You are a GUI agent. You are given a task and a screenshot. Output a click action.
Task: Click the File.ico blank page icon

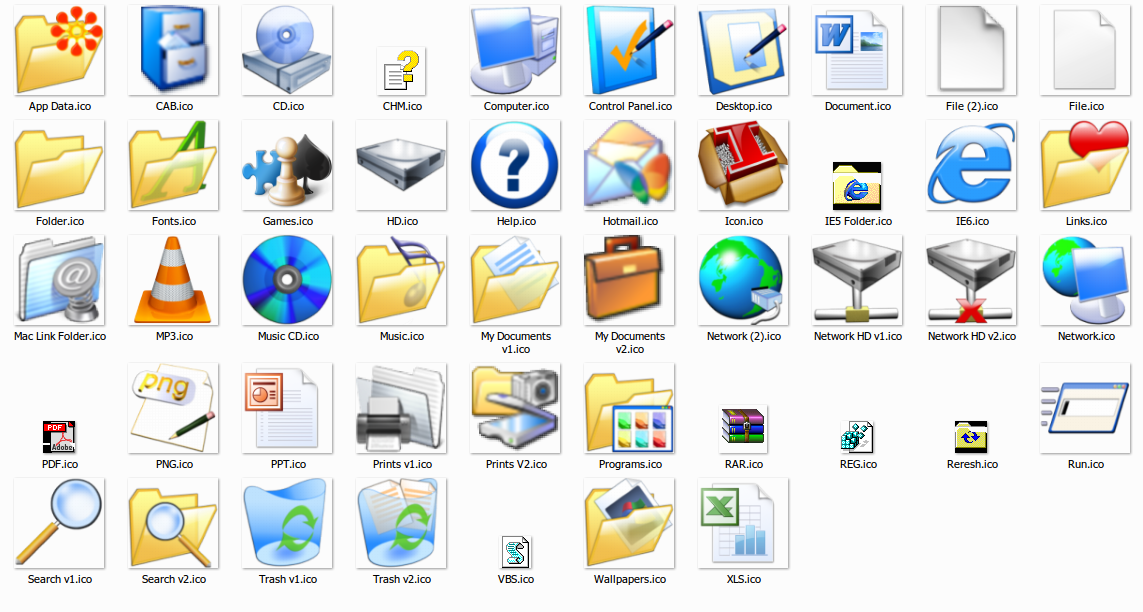1085,50
